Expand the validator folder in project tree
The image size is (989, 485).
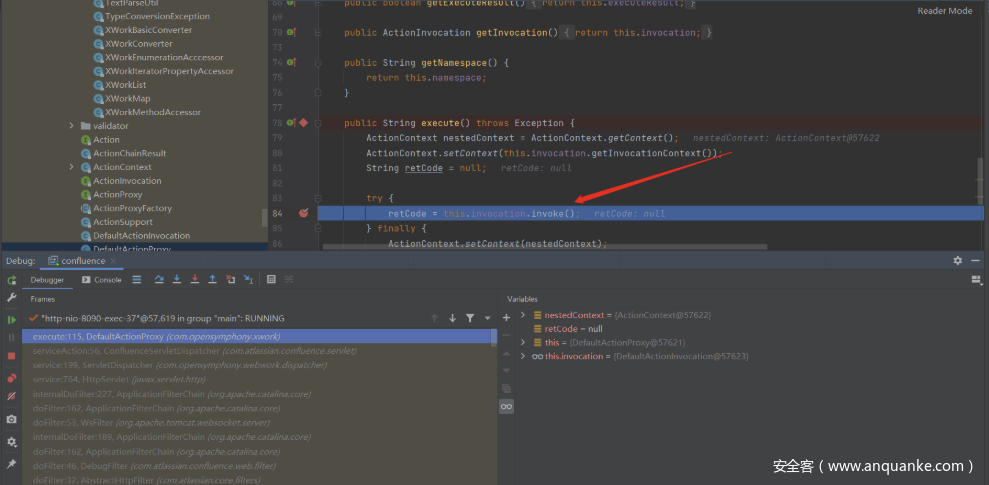coord(72,126)
